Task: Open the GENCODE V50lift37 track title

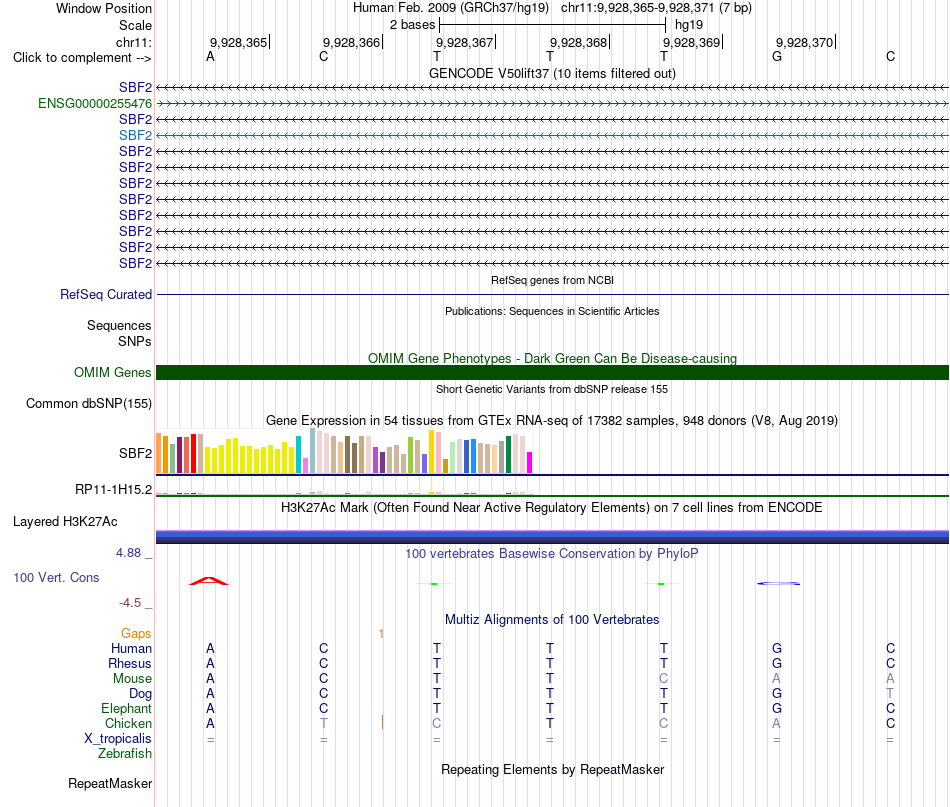Action: 552,73
